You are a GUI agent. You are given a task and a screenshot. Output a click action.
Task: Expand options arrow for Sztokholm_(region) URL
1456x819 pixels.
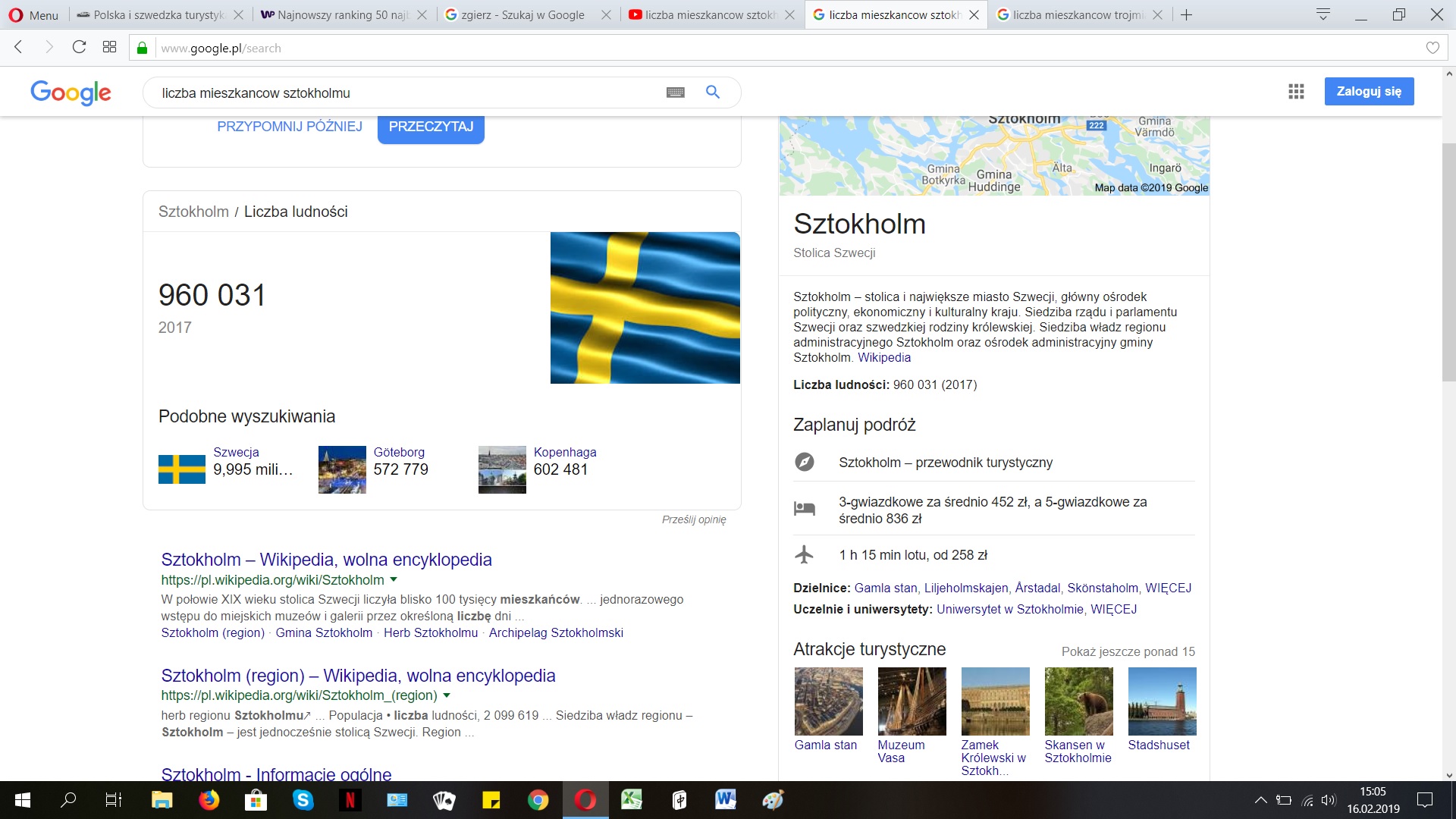(x=447, y=695)
